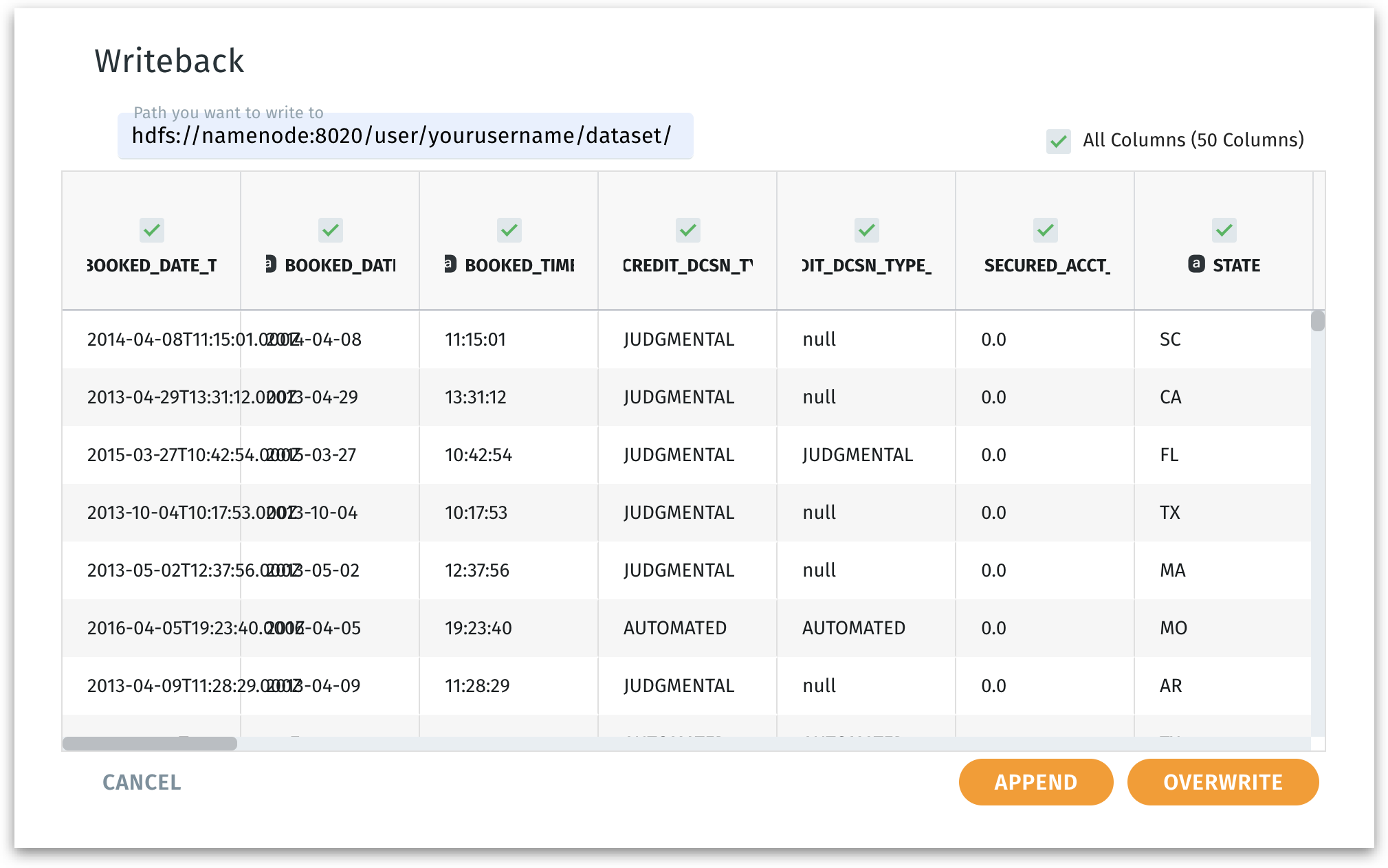Uncheck the All Columns checkbox
The image size is (1388, 868).
click(1058, 142)
